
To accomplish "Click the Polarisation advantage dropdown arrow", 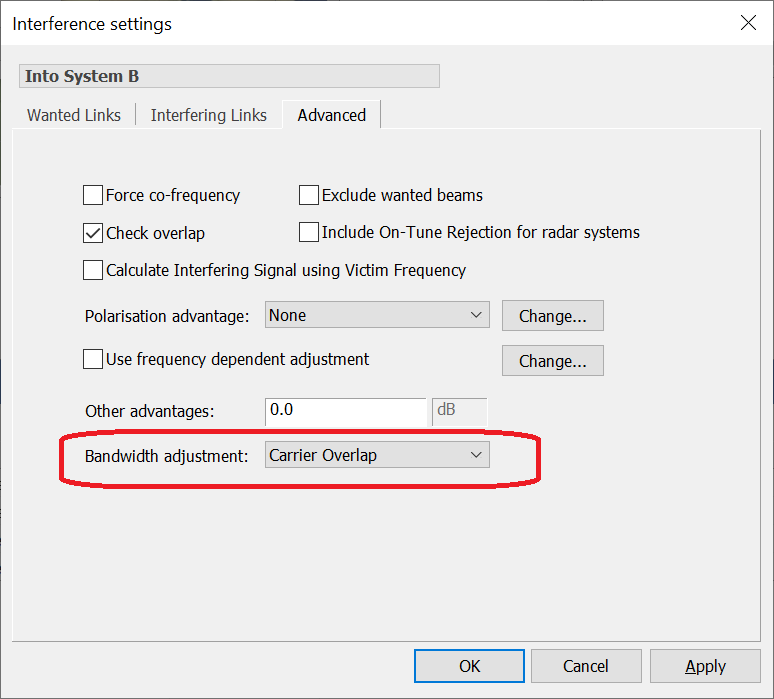I will [x=476, y=315].
